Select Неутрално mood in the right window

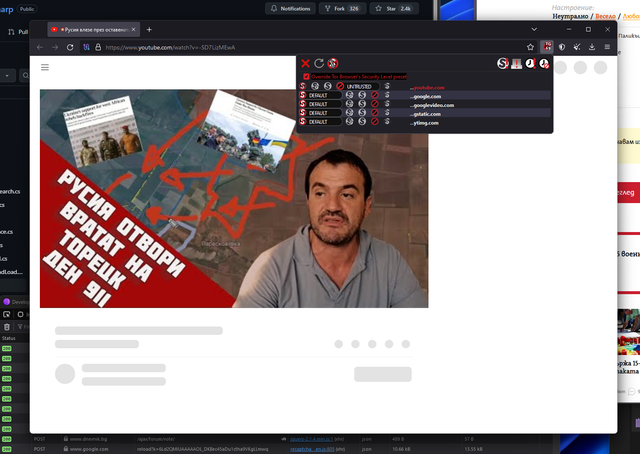point(570,16)
